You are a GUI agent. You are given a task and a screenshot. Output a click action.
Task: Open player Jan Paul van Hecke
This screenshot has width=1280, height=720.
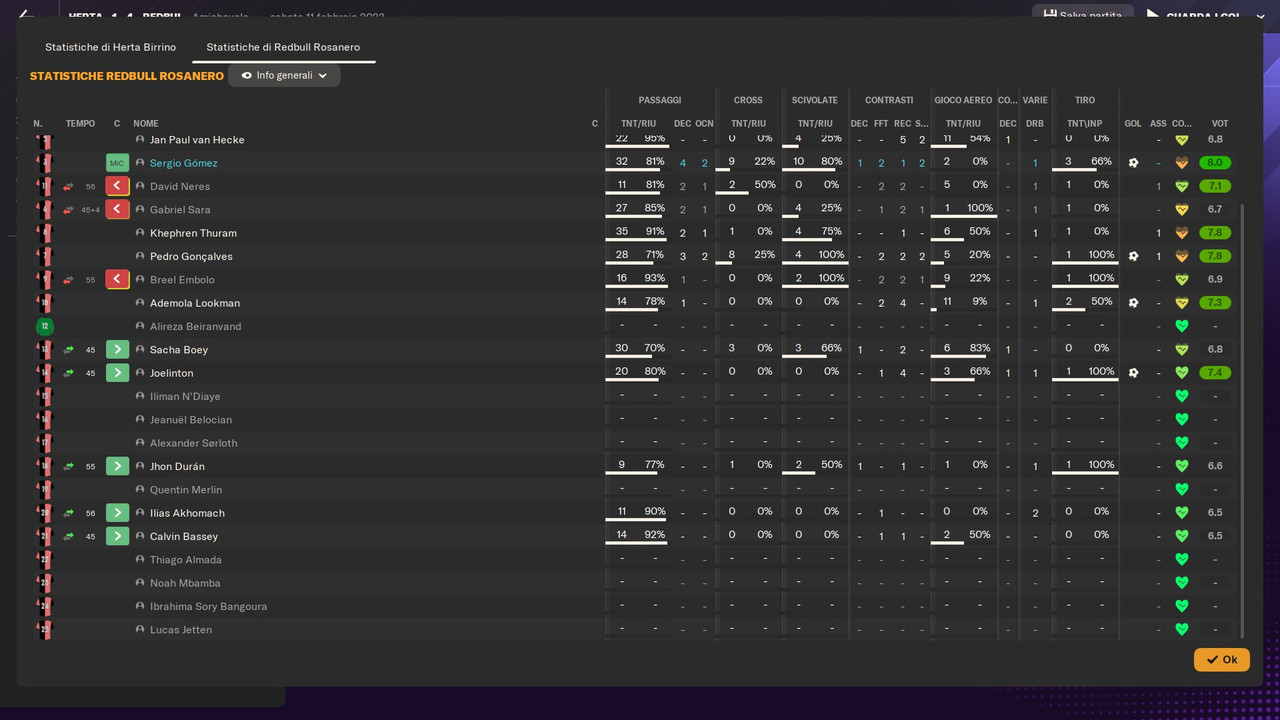(197, 140)
